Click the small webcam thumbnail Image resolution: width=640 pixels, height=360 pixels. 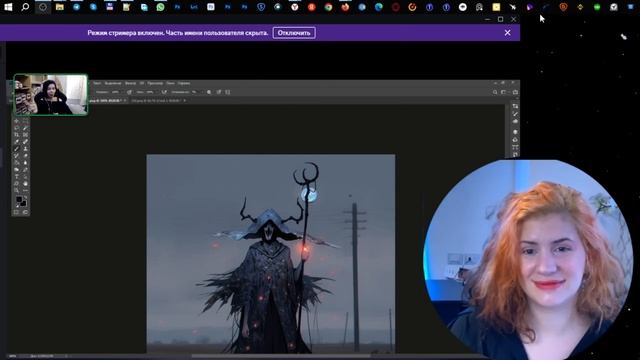(51, 95)
